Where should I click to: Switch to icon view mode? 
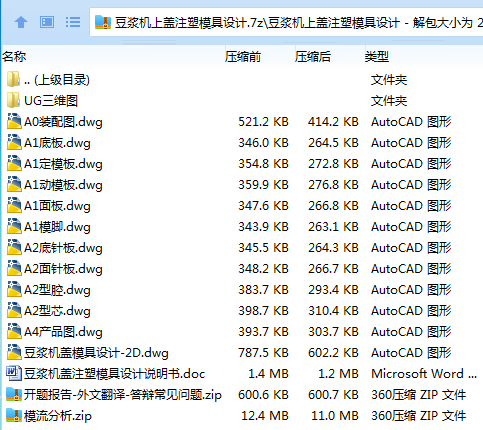tap(47, 22)
